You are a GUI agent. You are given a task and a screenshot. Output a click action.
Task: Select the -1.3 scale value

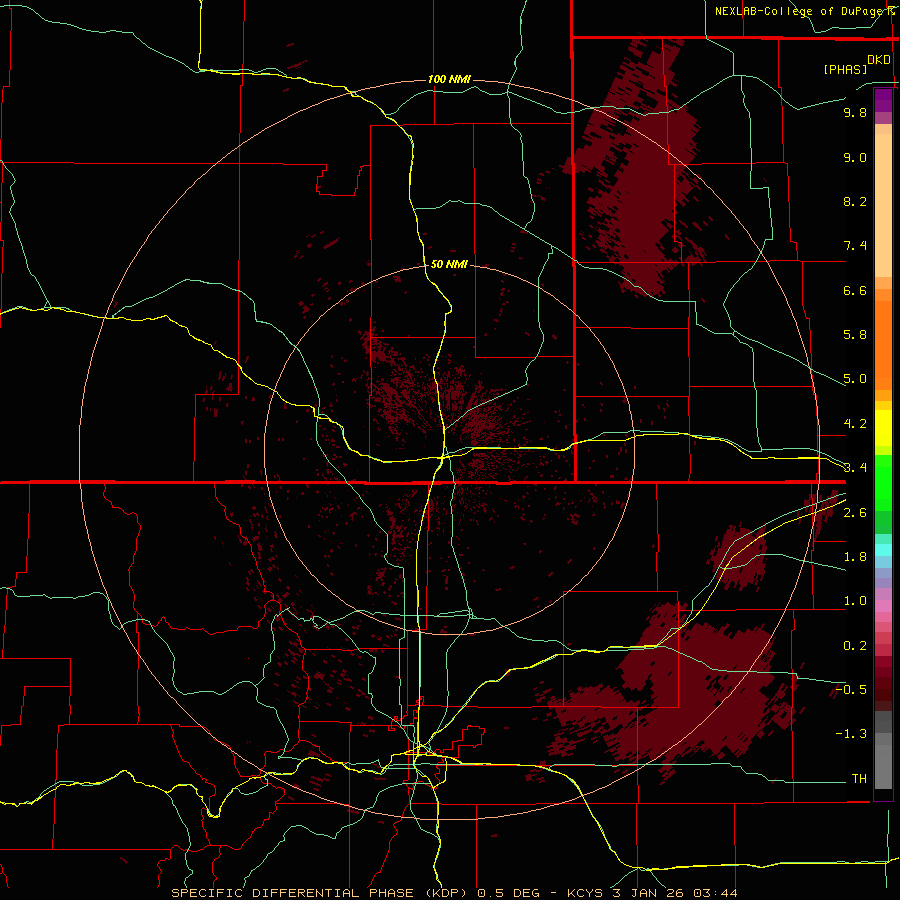click(851, 734)
